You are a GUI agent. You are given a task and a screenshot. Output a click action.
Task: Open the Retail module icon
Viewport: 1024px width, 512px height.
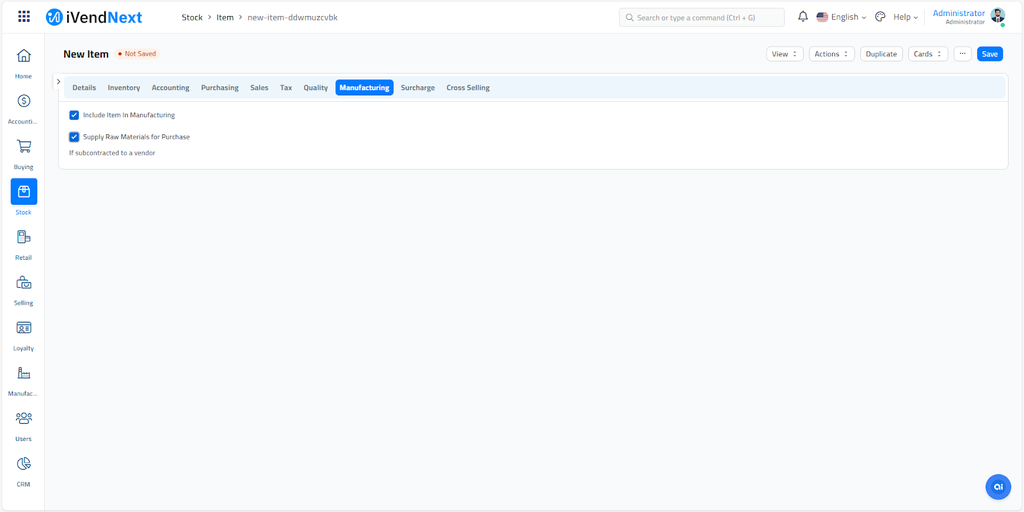pyautogui.click(x=24, y=238)
